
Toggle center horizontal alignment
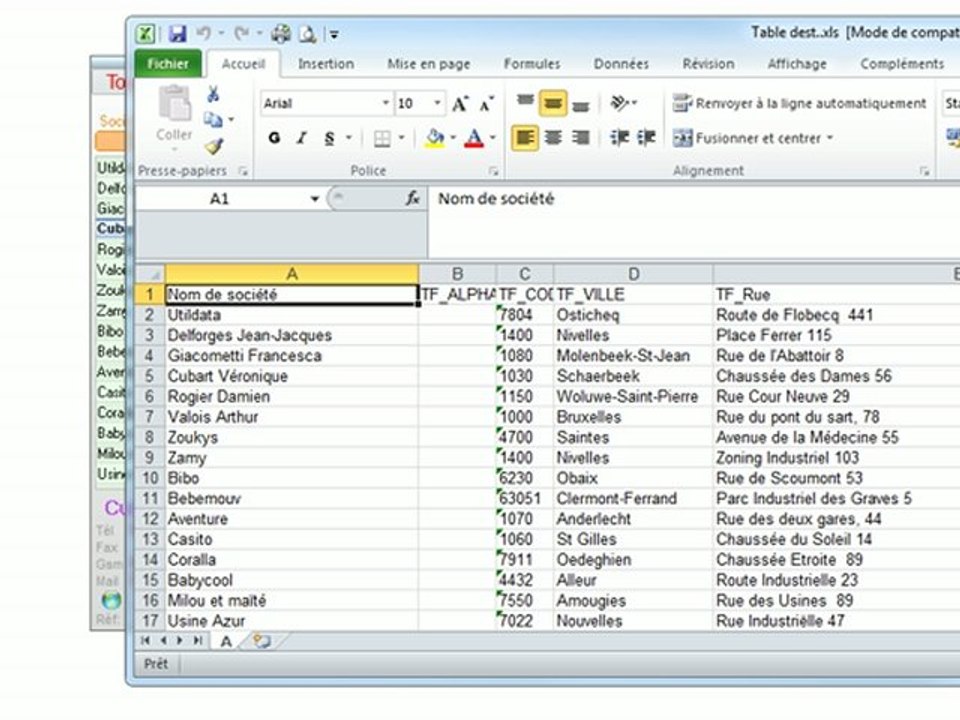click(553, 138)
